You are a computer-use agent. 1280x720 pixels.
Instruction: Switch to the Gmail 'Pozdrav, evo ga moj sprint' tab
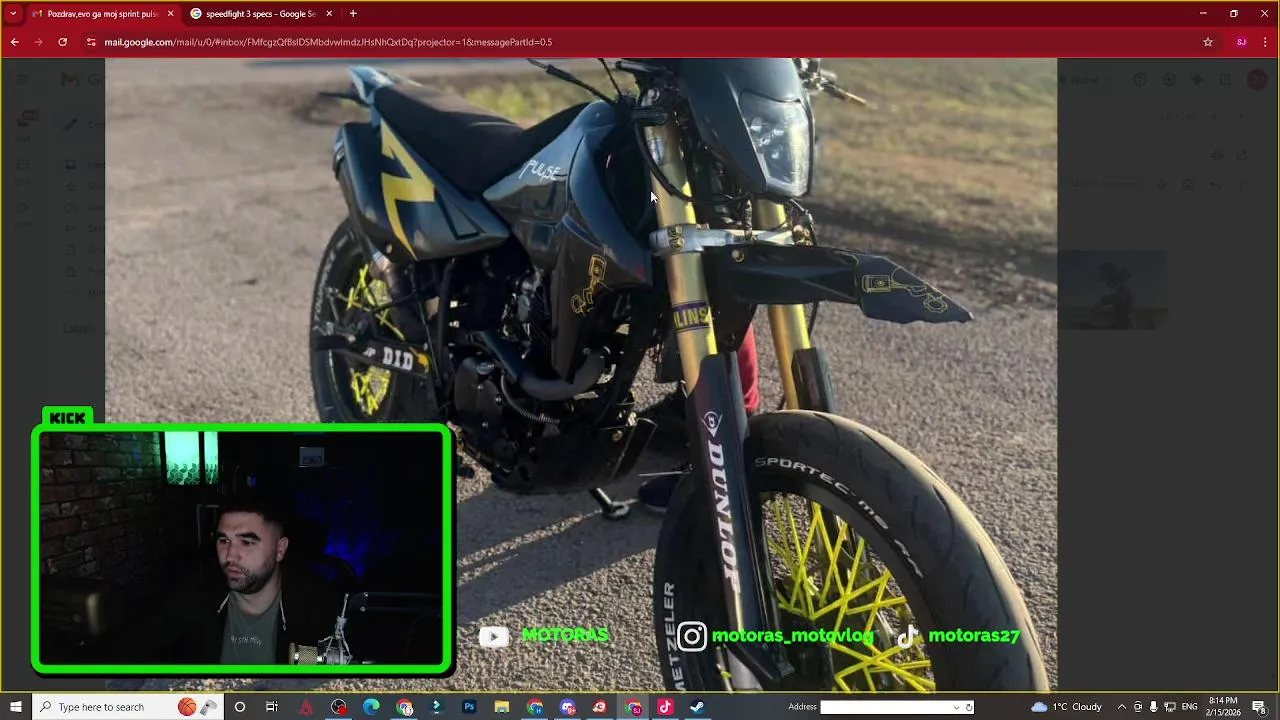point(102,14)
